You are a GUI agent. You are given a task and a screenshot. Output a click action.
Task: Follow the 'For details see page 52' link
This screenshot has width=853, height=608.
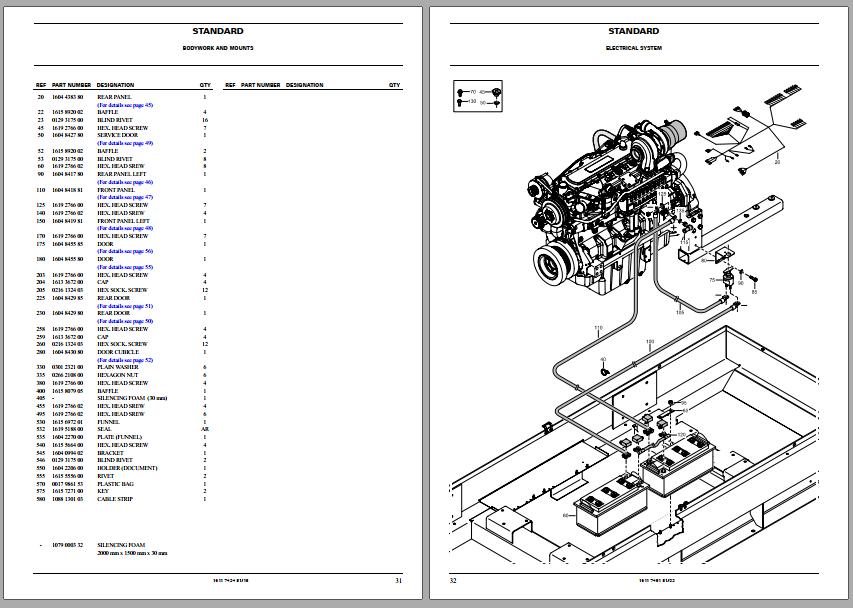pyautogui.click(x=125, y=360)
